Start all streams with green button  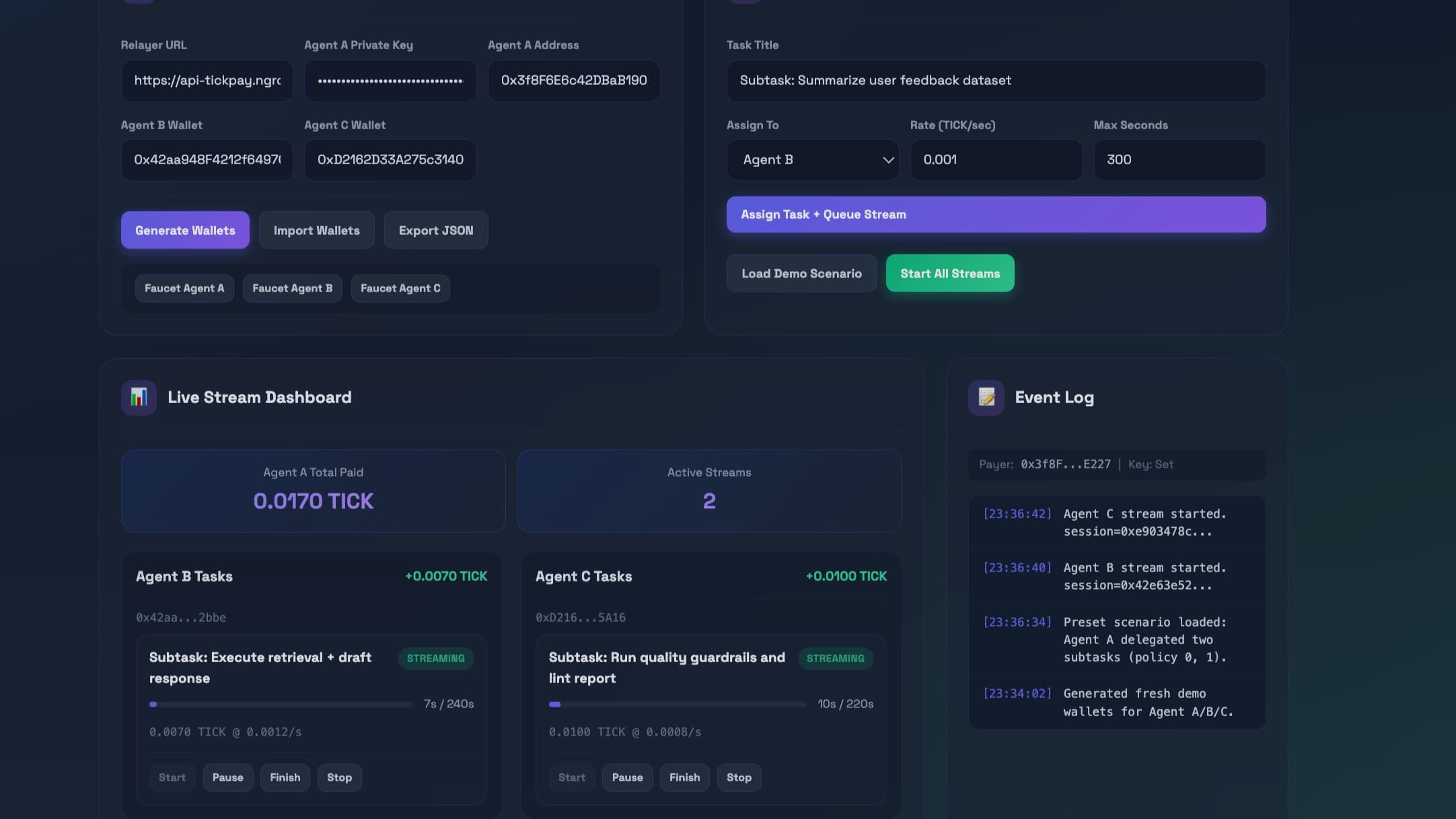click(x=949, y=273)
